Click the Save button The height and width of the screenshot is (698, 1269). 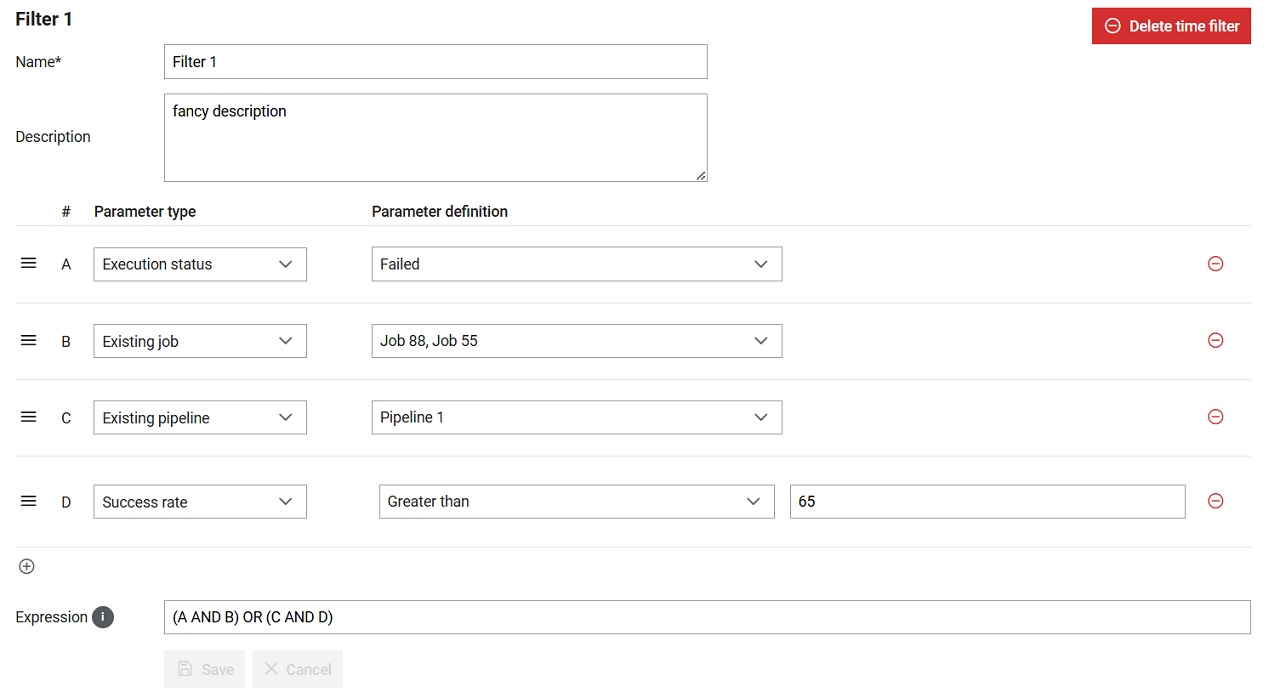coord(204,669)
